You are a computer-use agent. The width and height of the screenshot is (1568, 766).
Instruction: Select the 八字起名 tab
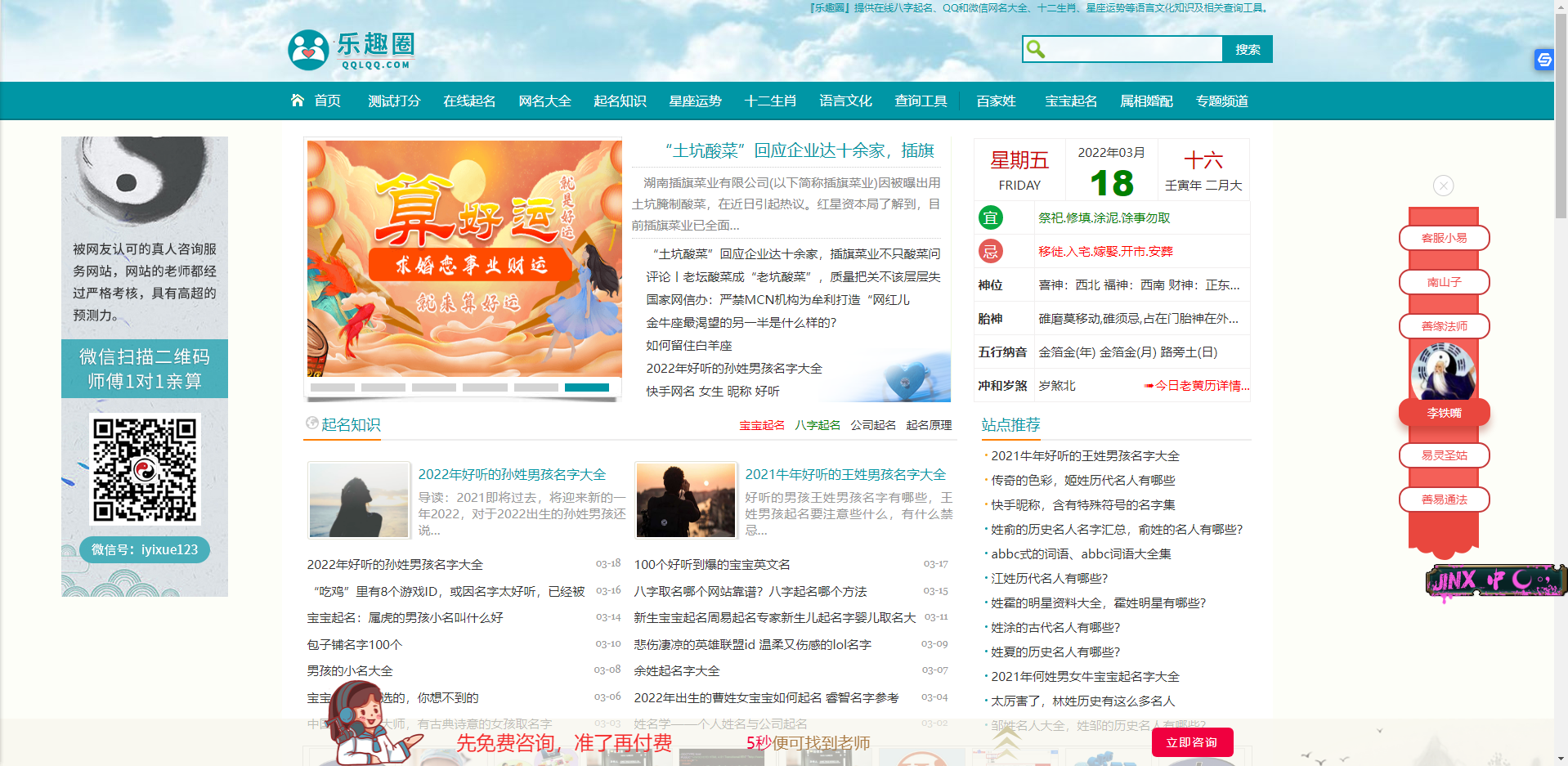tap(818, 425)
